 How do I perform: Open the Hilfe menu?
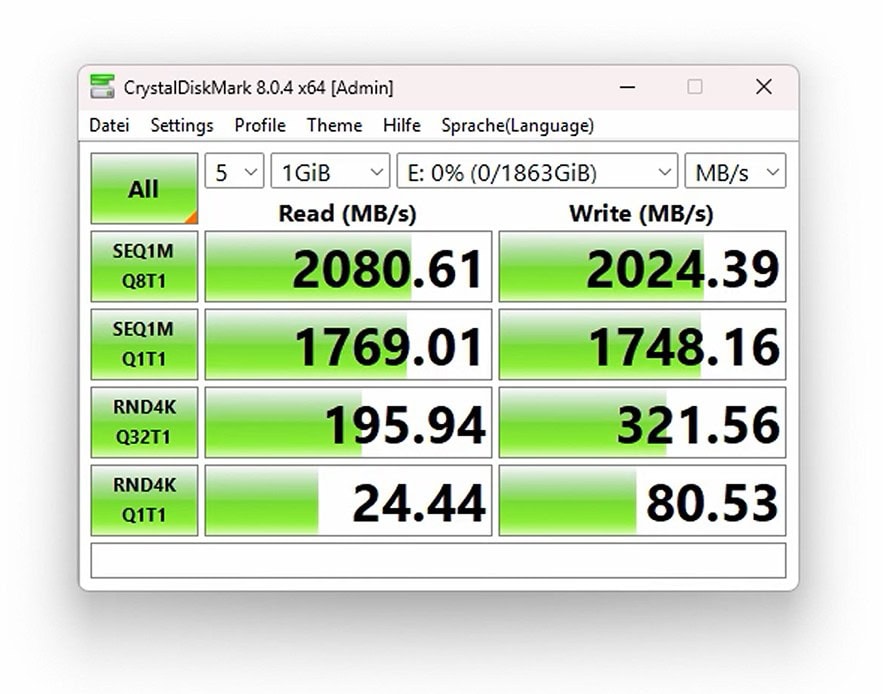pyautogui.click(x=401, y=126)
